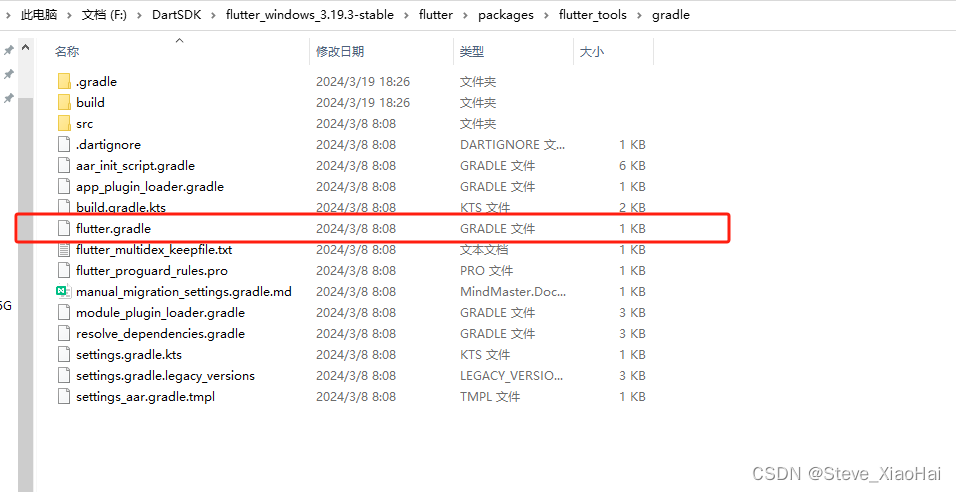This screenshot has height=492, width=956.
Task: Select the file named flutter_multidex_keepfile.txt
Action: [154, 249]
